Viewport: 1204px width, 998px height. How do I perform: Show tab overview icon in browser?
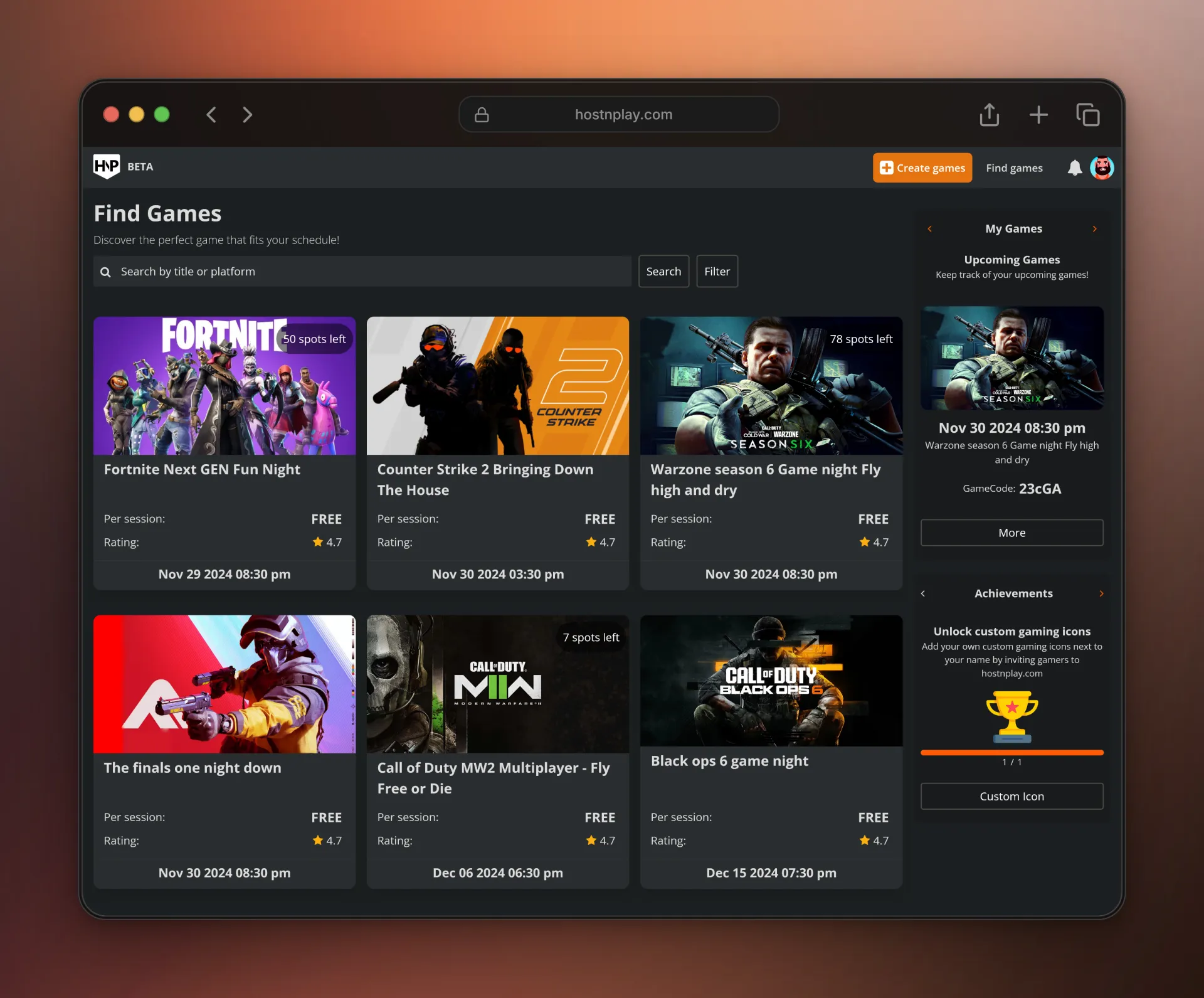click(x=1088, y=115)
